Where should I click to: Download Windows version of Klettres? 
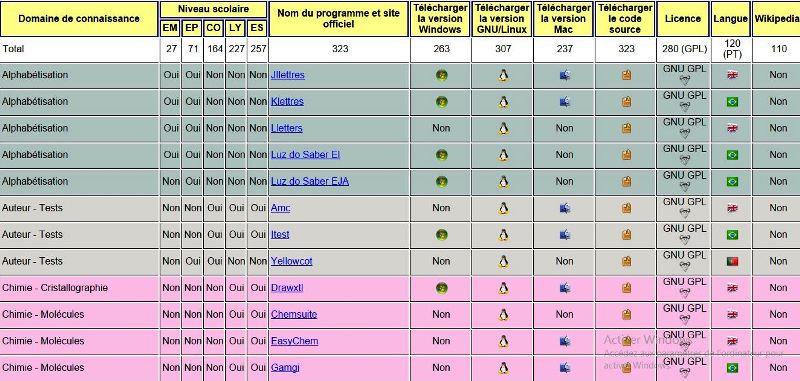pos(441,102)
